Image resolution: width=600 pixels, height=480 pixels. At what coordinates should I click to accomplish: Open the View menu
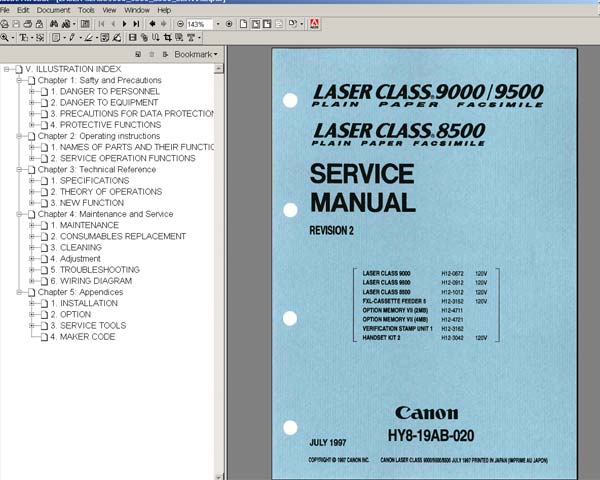[109, 10]
